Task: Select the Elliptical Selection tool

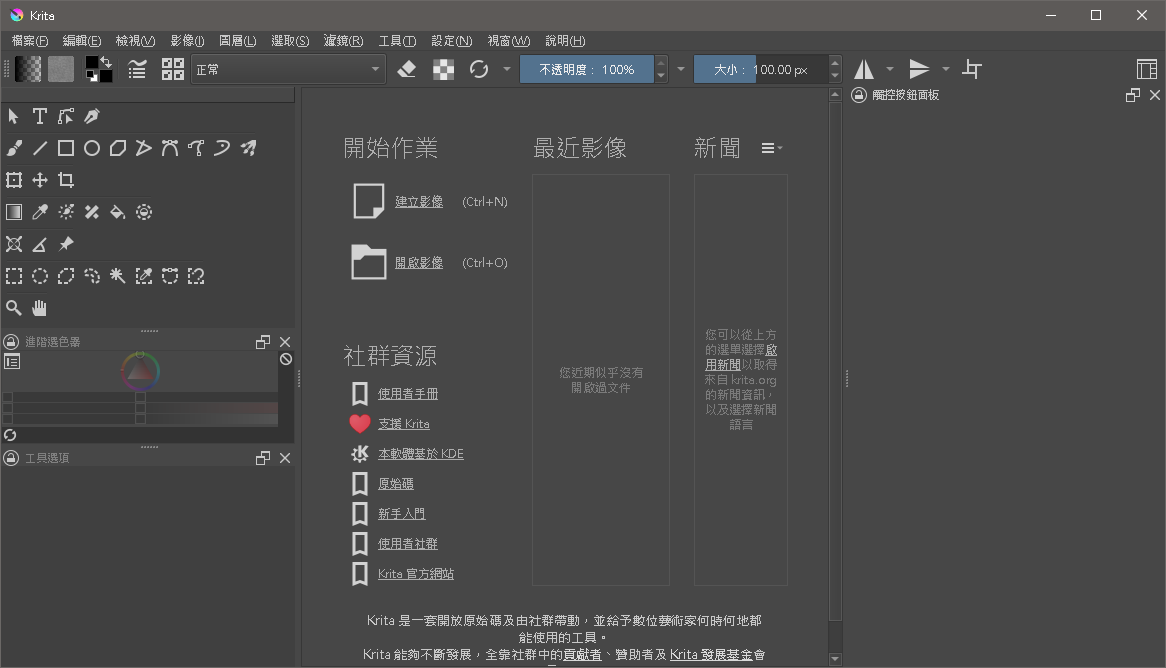Action: (x=40, y=276)
